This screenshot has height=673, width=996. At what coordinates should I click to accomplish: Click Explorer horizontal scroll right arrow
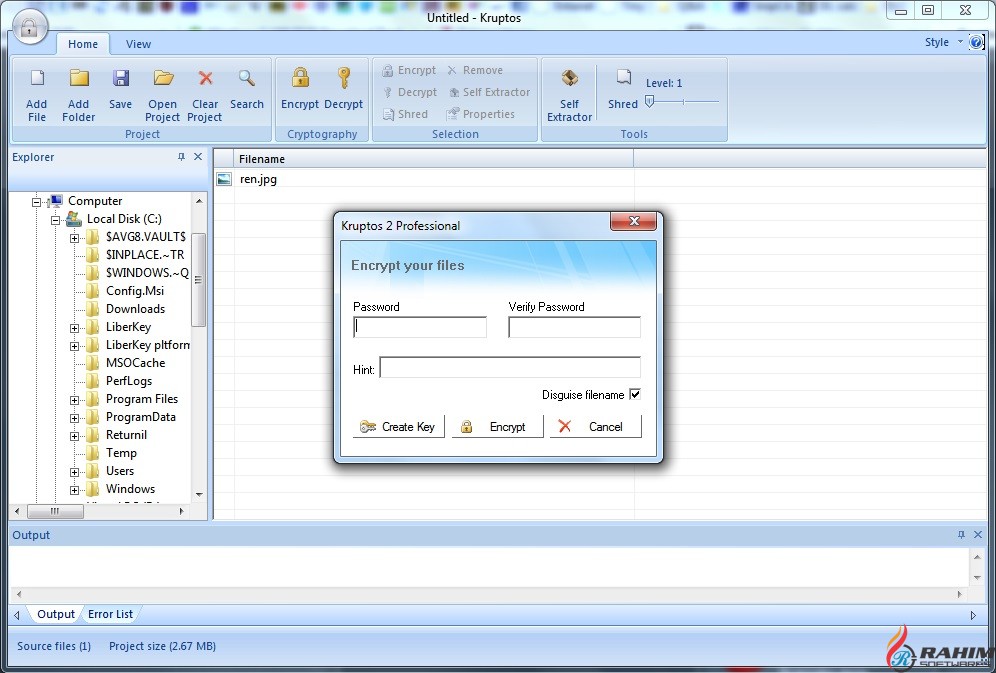182,511
